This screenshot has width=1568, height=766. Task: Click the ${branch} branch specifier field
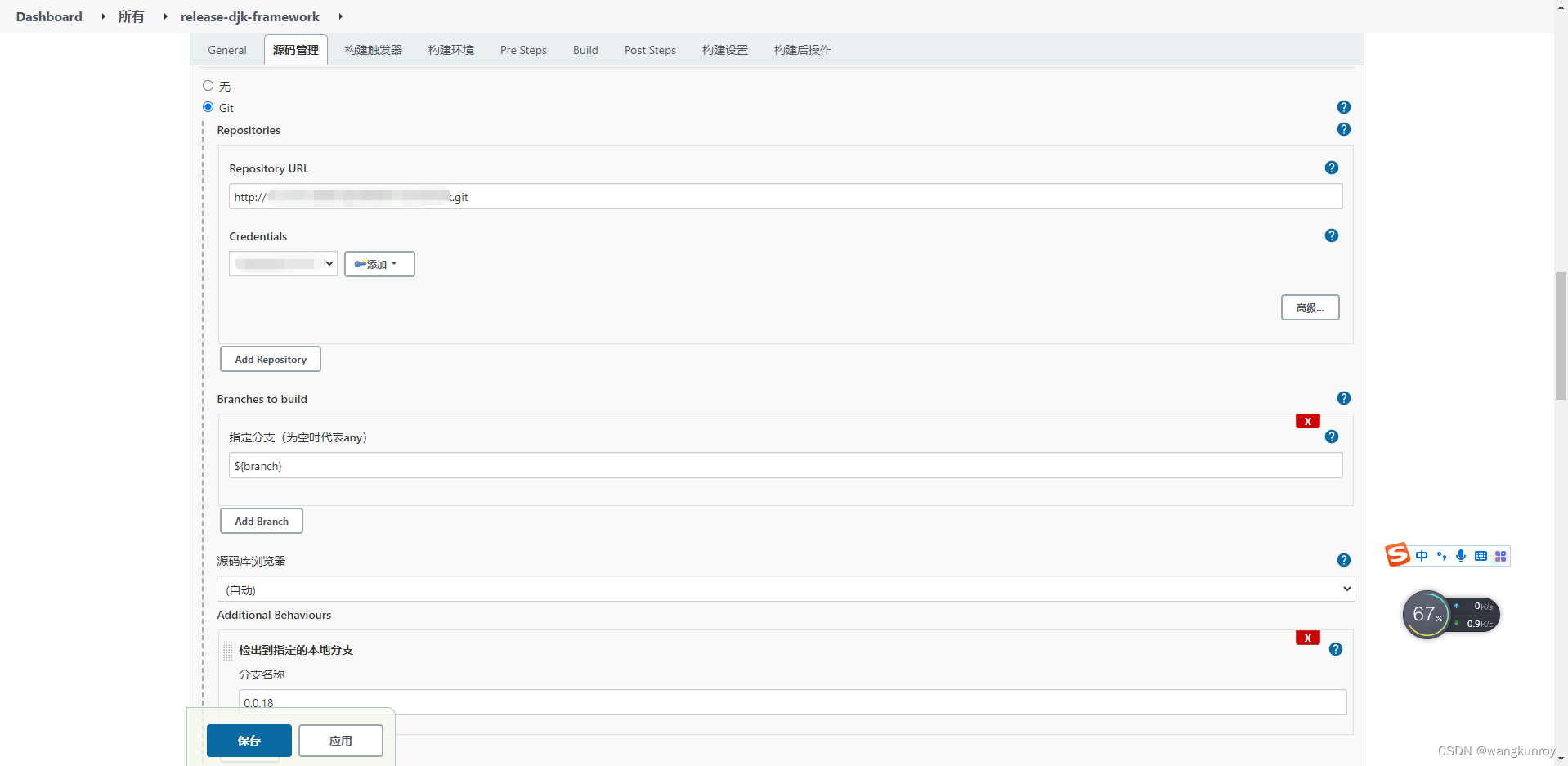(x=786, y=465)
